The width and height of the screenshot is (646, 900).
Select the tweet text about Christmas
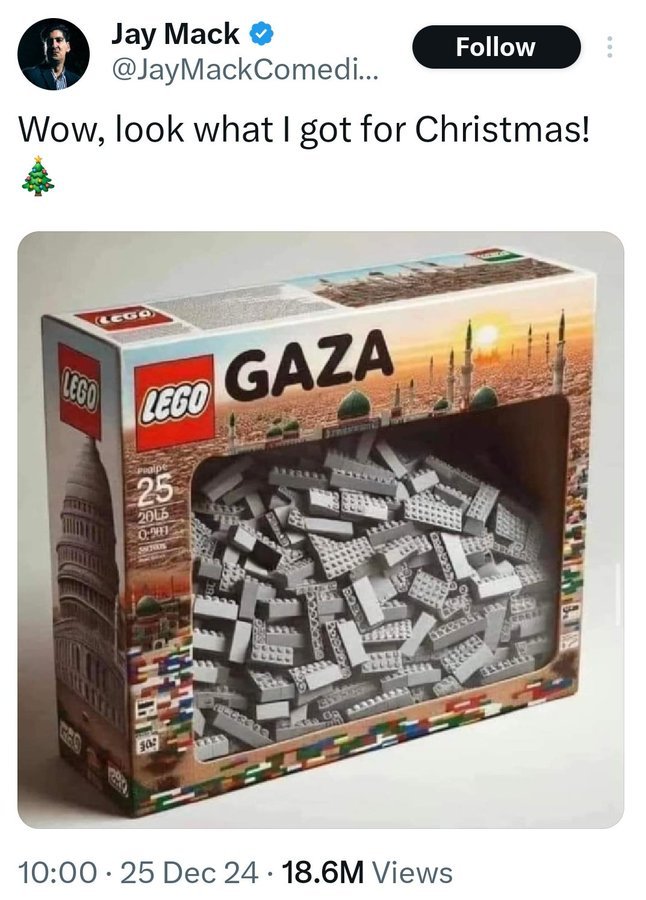coord(304,130)
